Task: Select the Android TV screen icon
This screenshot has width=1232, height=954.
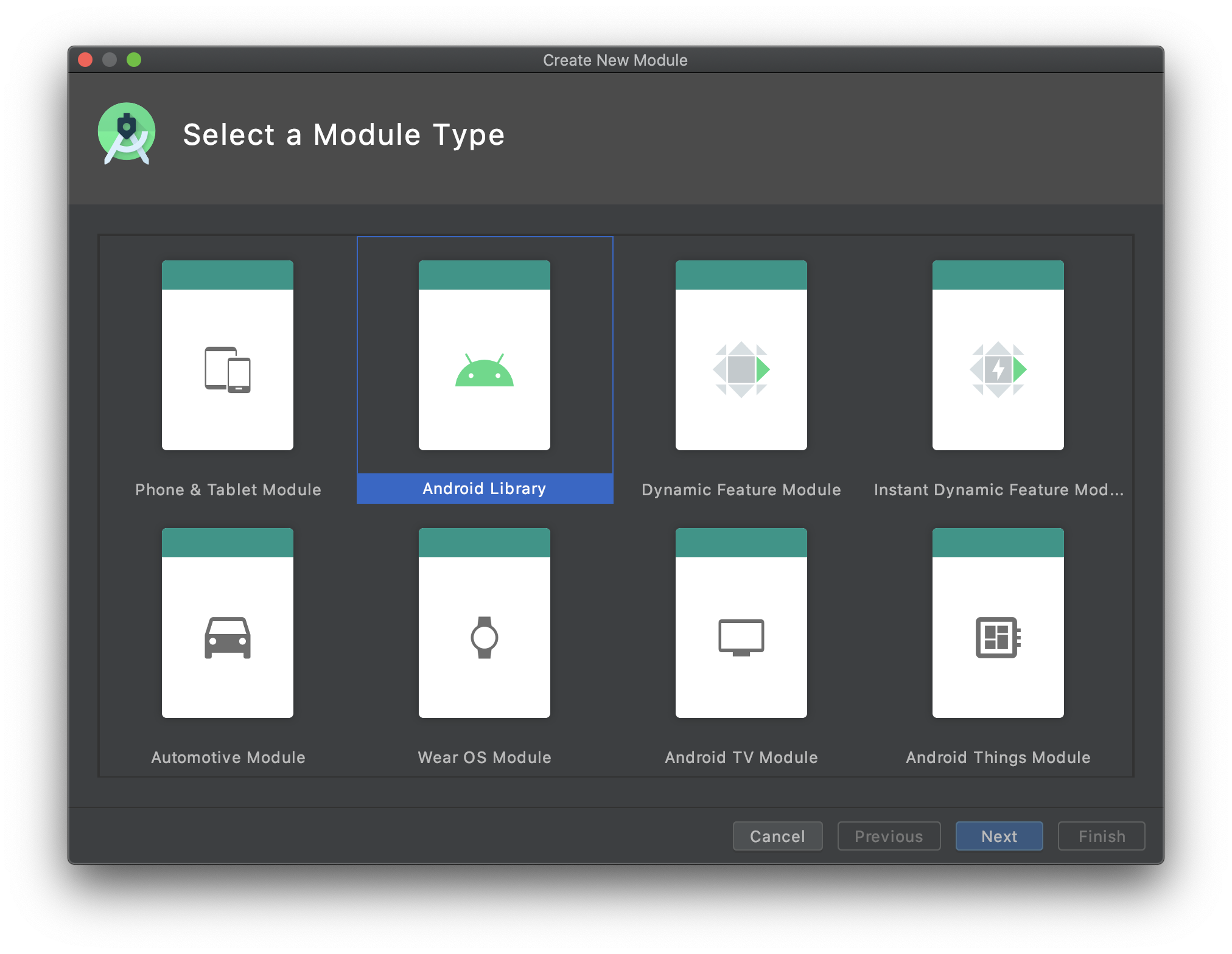Action: [x=741, y=637]
